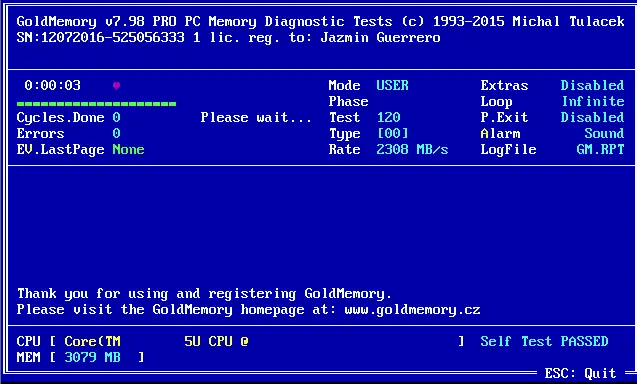Click the Type value [00]
Viewport: 637px width, 384px height.
tap(392, 133)
